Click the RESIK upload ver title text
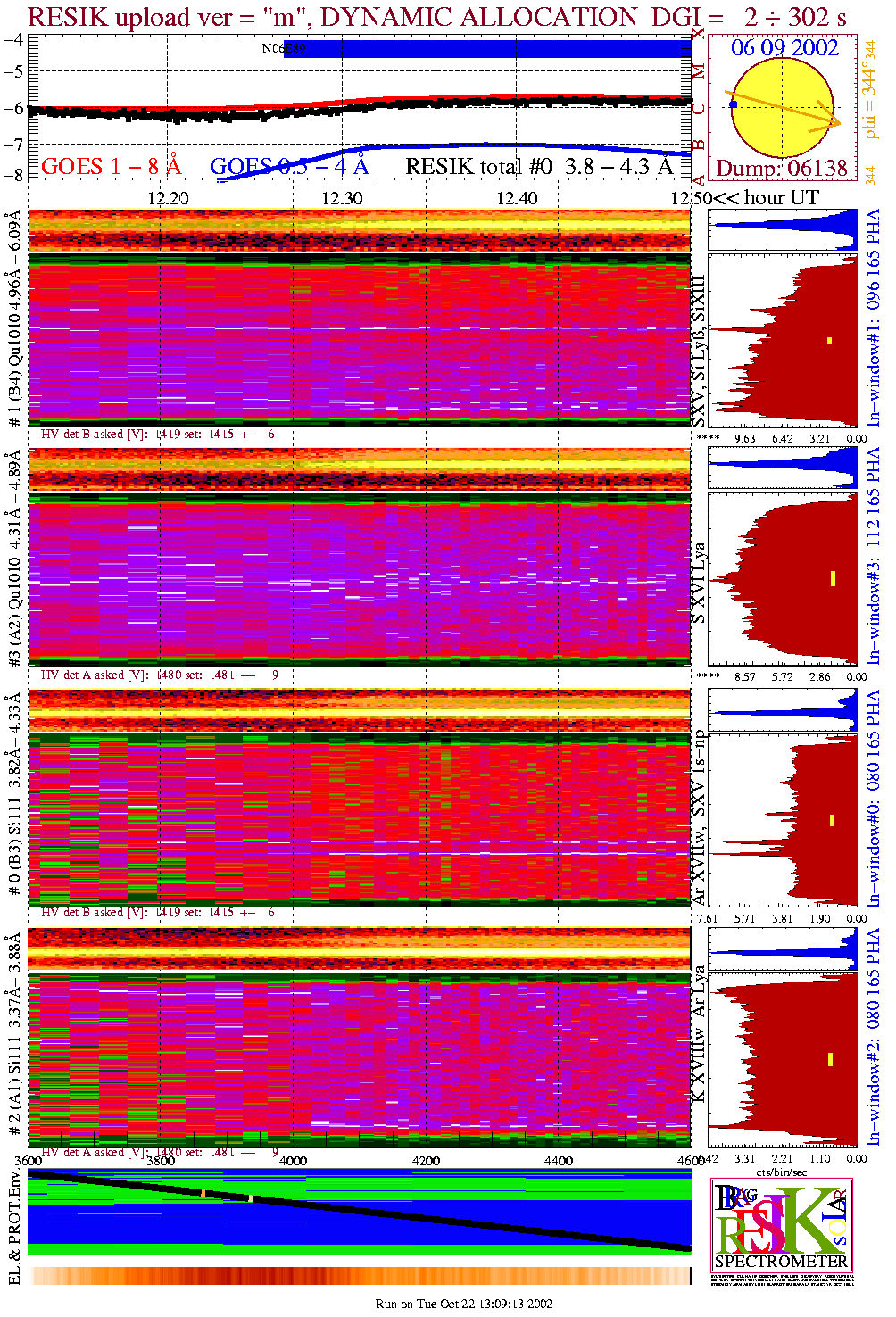The image size is (896, 1317). point(437,16)
